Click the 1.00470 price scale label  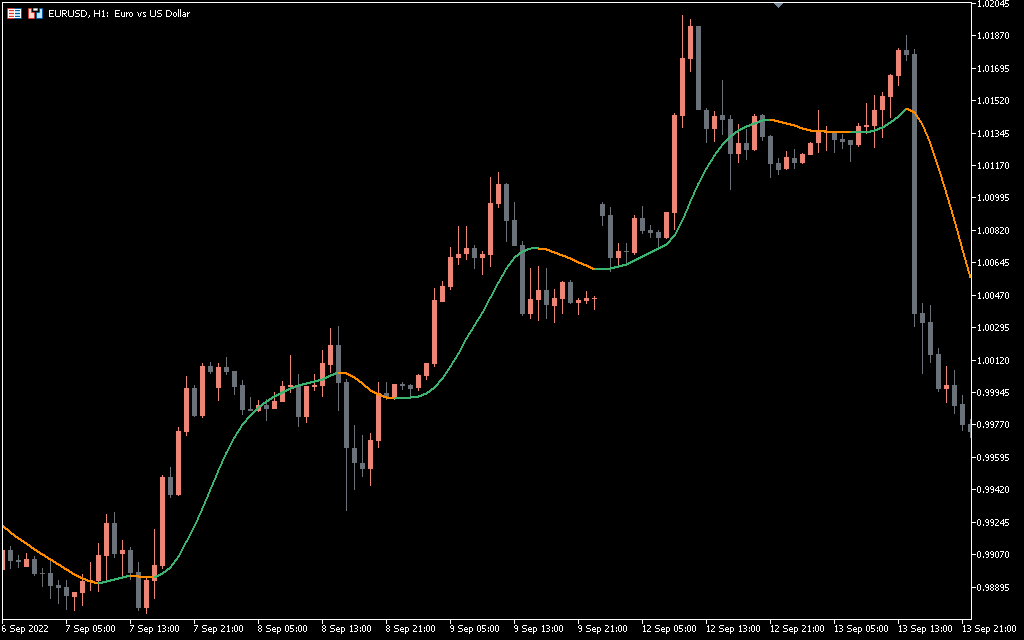tap(994, 295)
